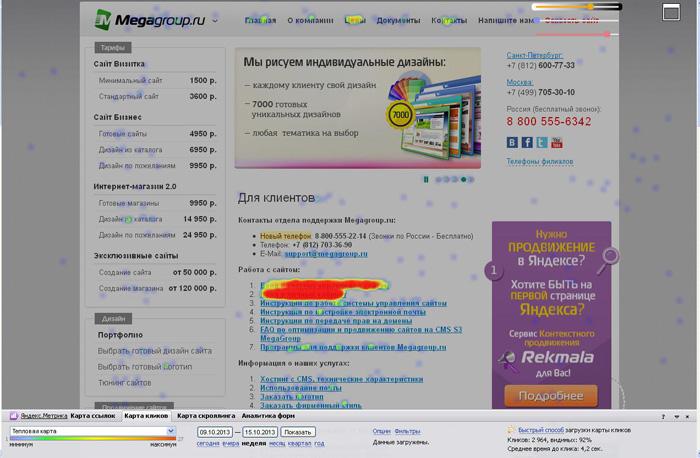Open the Использование почты link
The image size is (700, 458).
click(x=301, y=388)
